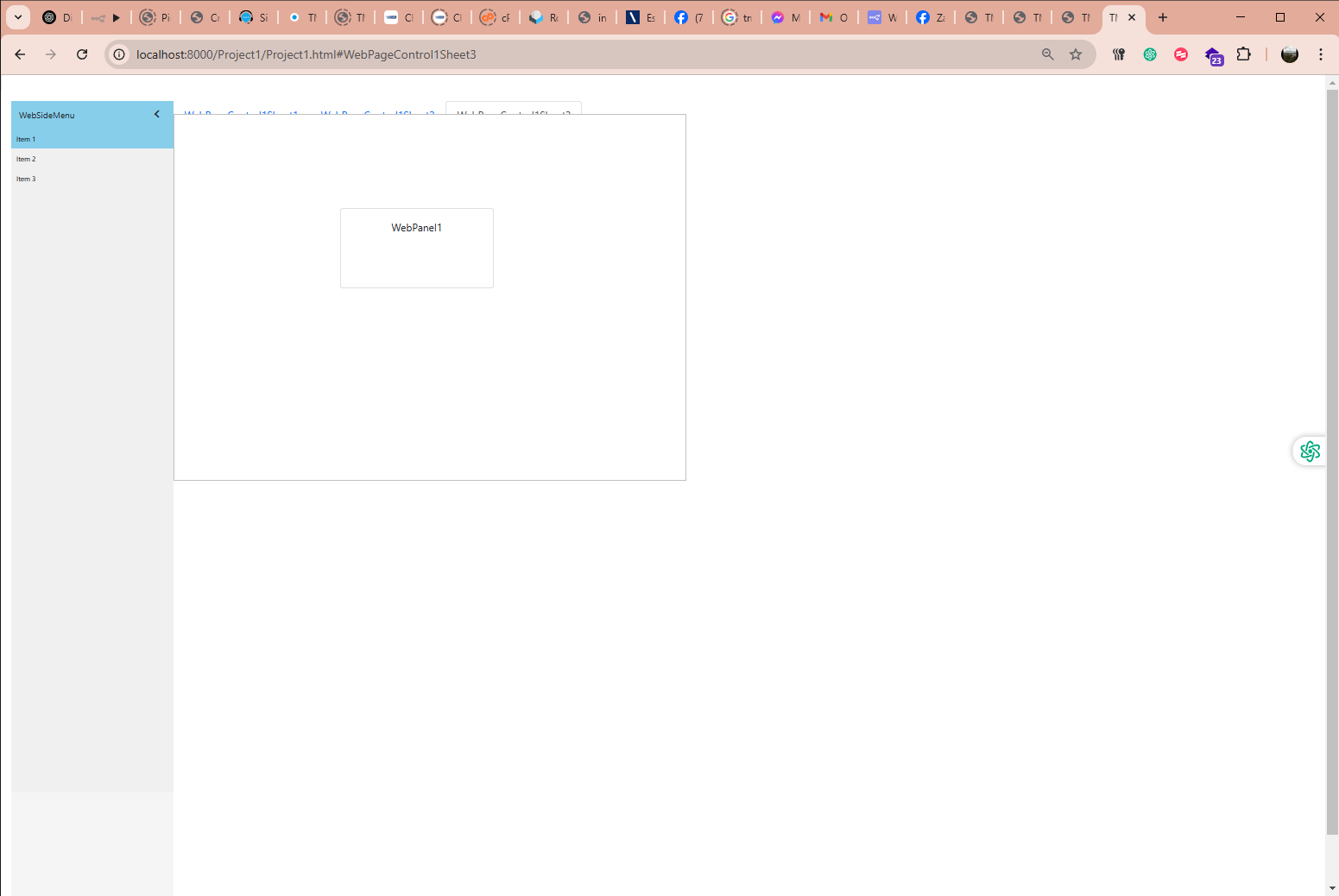This screenshot has width=1339, height=896.
Task: Collapse the WebSideMenu with the chevron arrow
Action: click(157, 114)
